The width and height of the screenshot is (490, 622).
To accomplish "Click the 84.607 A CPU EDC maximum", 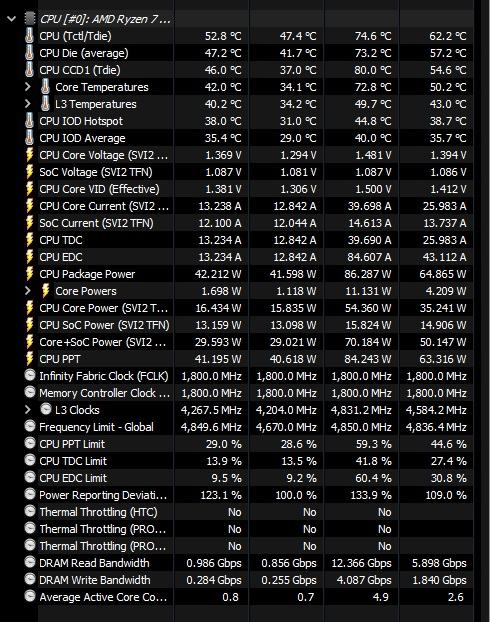I will pyautogui.click(x=369, y=257).
